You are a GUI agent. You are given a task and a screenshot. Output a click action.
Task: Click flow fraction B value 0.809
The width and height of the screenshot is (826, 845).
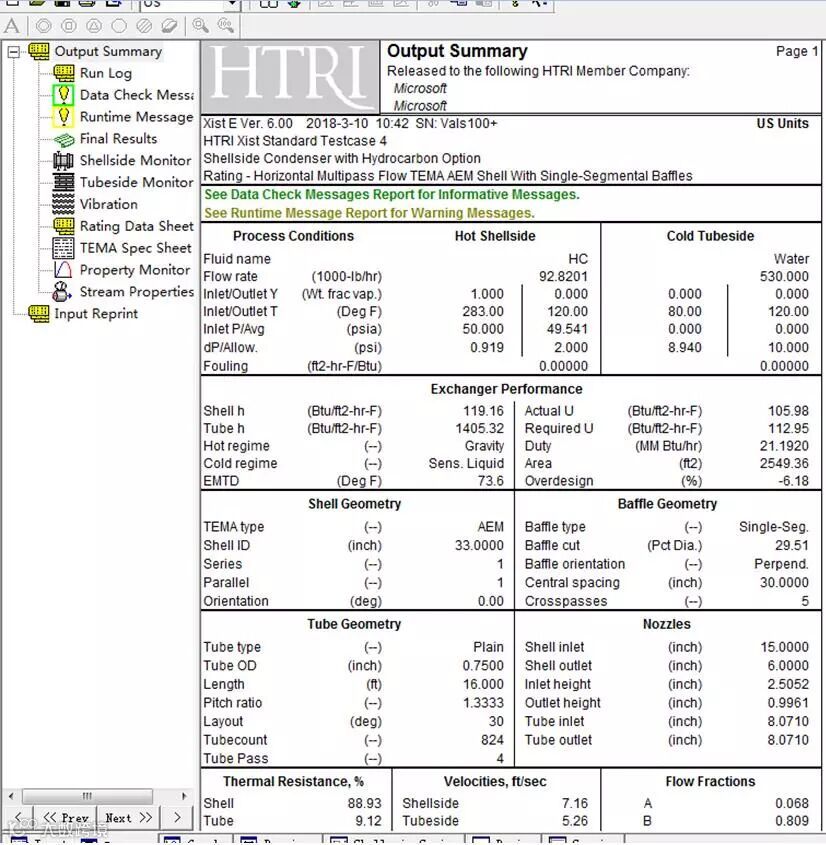792,821
